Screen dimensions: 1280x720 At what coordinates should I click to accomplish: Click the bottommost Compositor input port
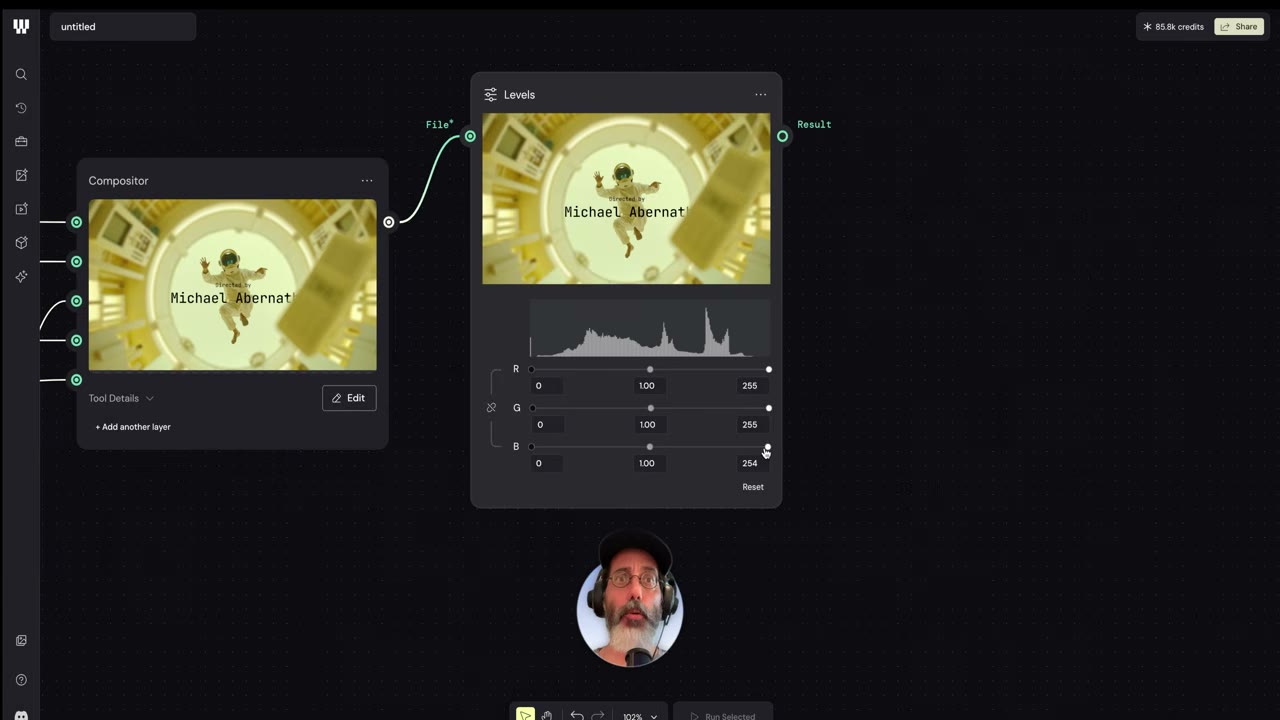[x=76, y=380]
